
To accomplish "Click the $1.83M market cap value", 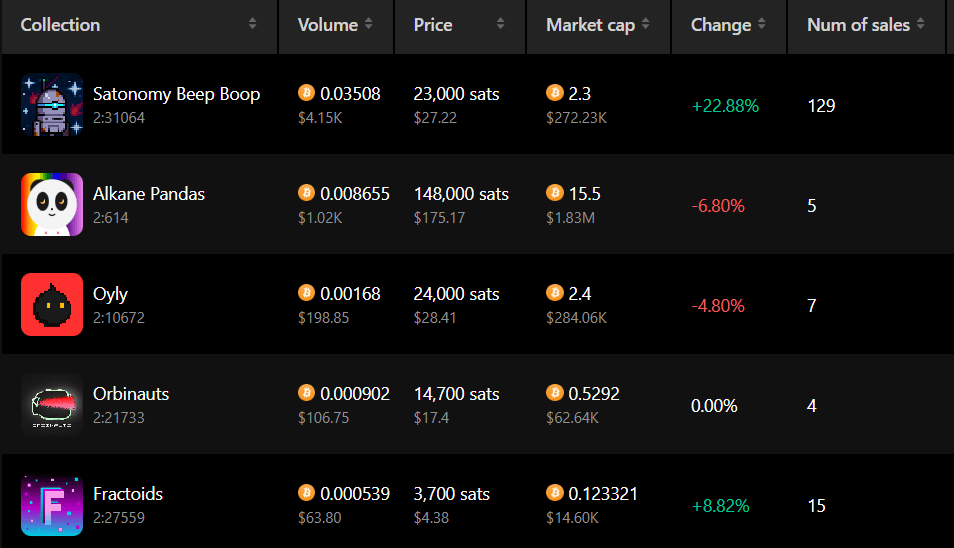I will 570,218.
